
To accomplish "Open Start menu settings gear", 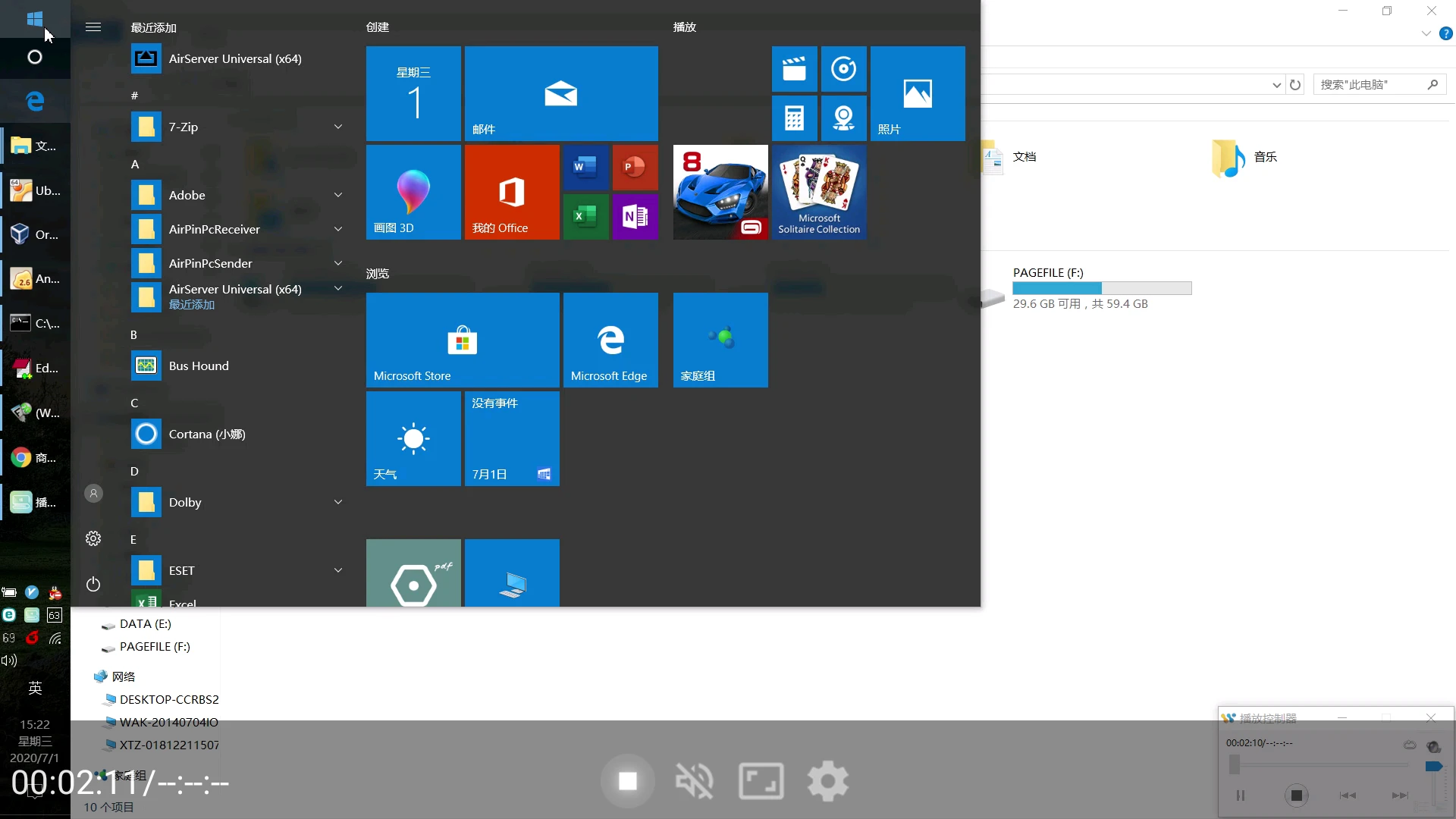I will point(93,538).
